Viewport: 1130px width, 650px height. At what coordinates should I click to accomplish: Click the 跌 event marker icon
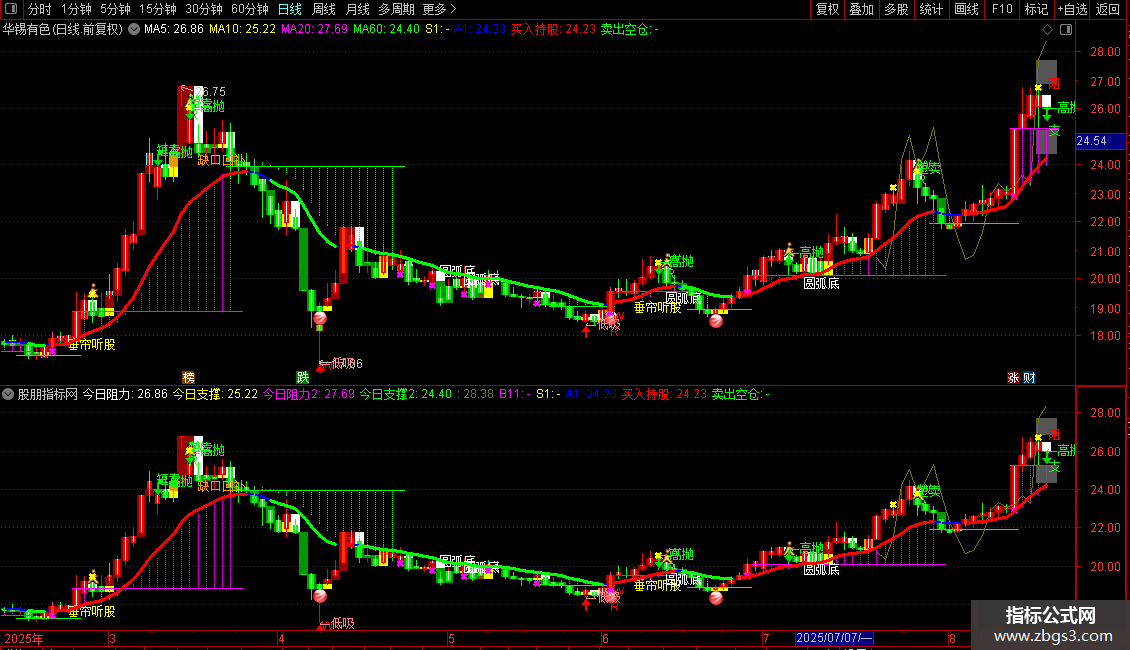click(x=303, y=378)
